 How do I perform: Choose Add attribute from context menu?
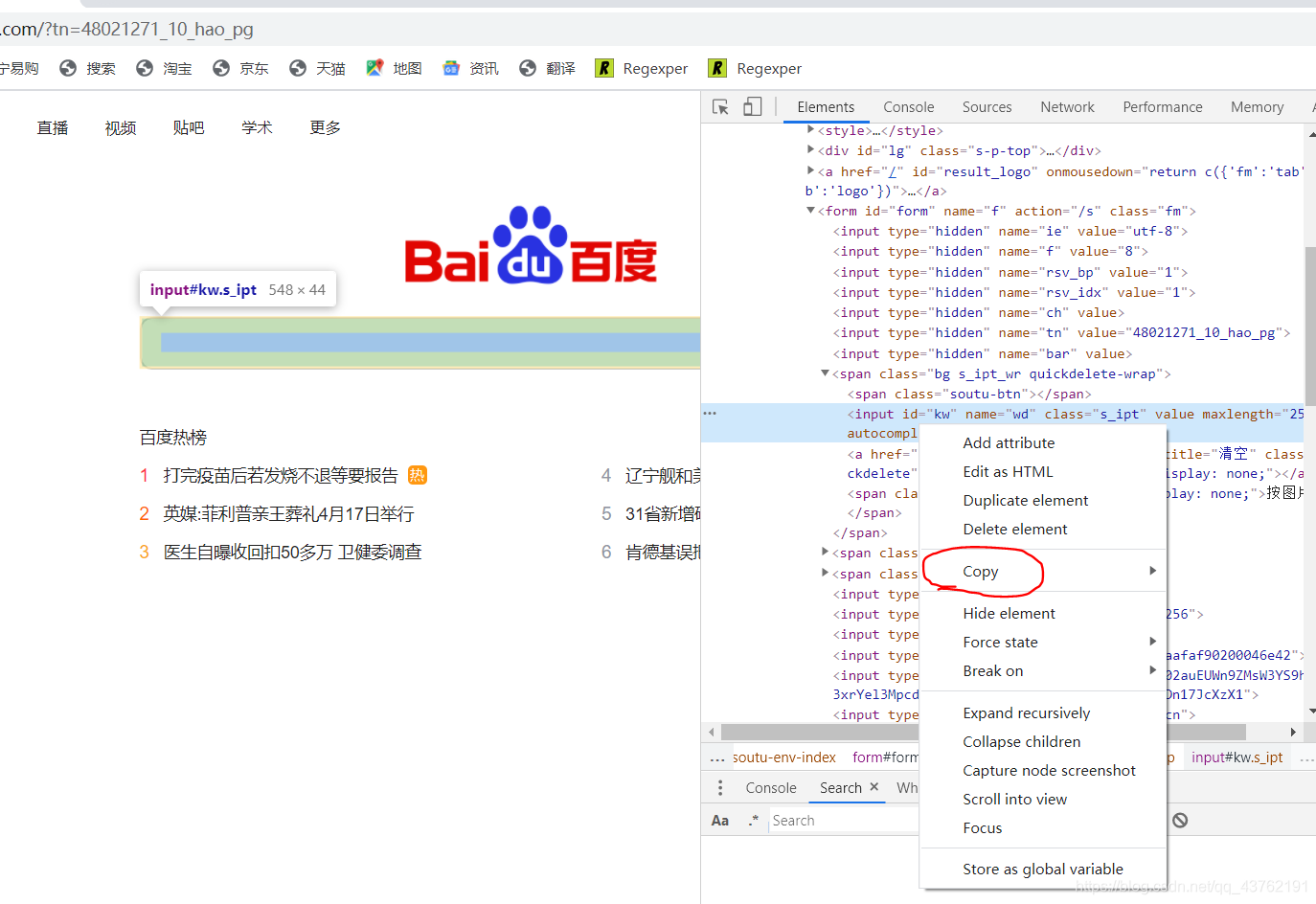pos(1043,442)
